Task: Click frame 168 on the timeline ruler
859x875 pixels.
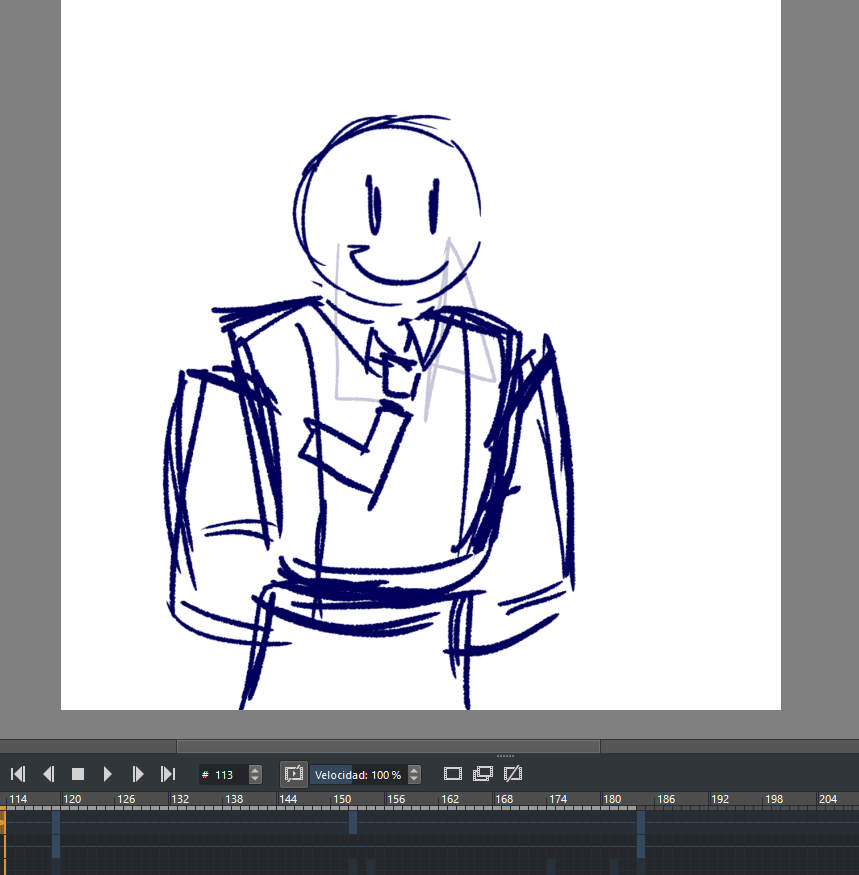Action: (504, 799)
